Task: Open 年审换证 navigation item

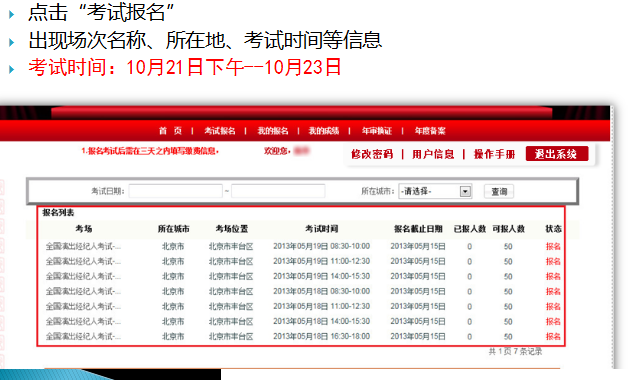Action: tap(376, 131)
